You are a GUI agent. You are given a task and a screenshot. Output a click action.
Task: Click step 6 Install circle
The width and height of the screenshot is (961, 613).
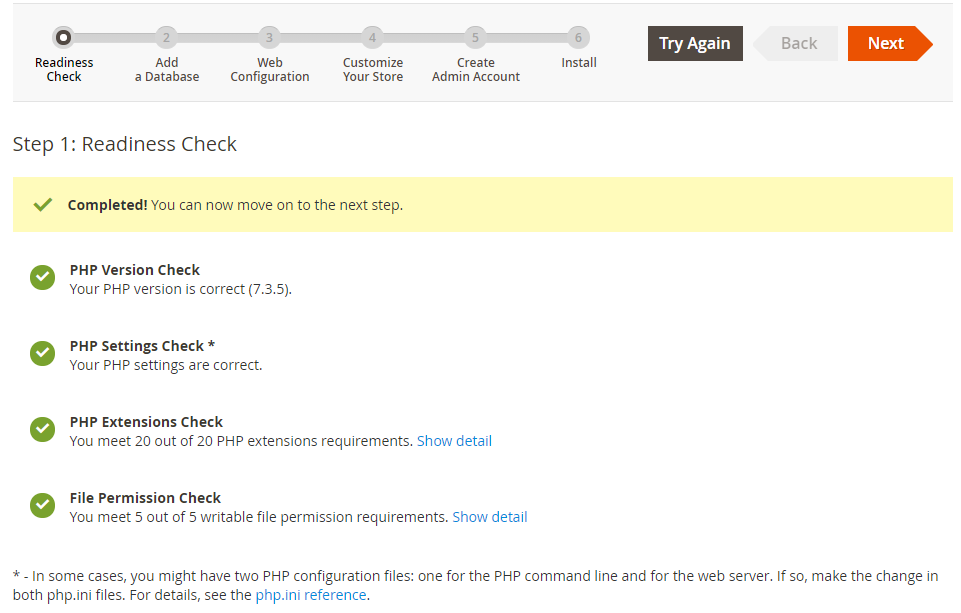click(578, 38)
